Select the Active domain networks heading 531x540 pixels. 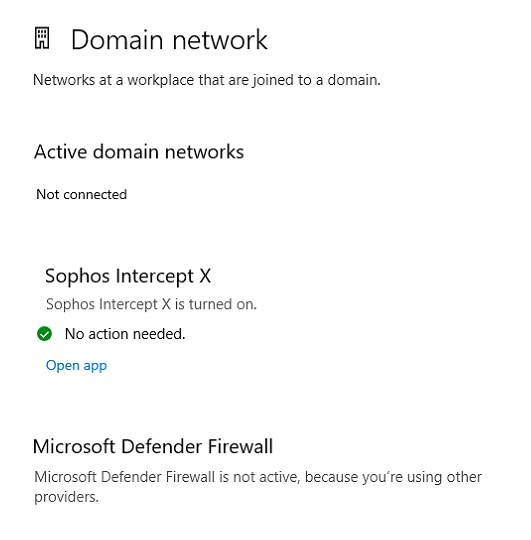[x=139, y=152]
